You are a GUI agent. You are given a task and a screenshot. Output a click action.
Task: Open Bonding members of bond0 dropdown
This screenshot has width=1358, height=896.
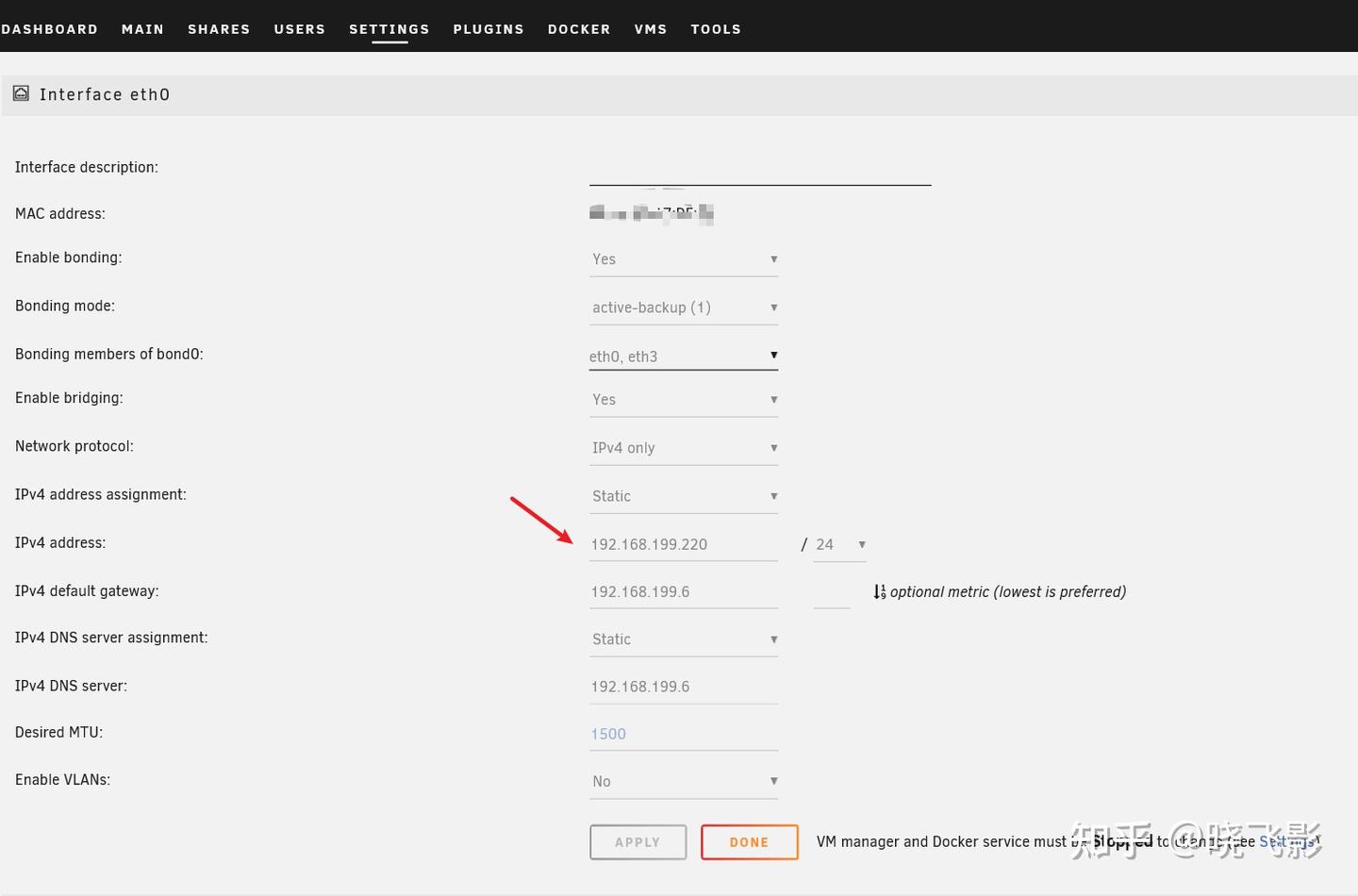[x=684, y=356]
